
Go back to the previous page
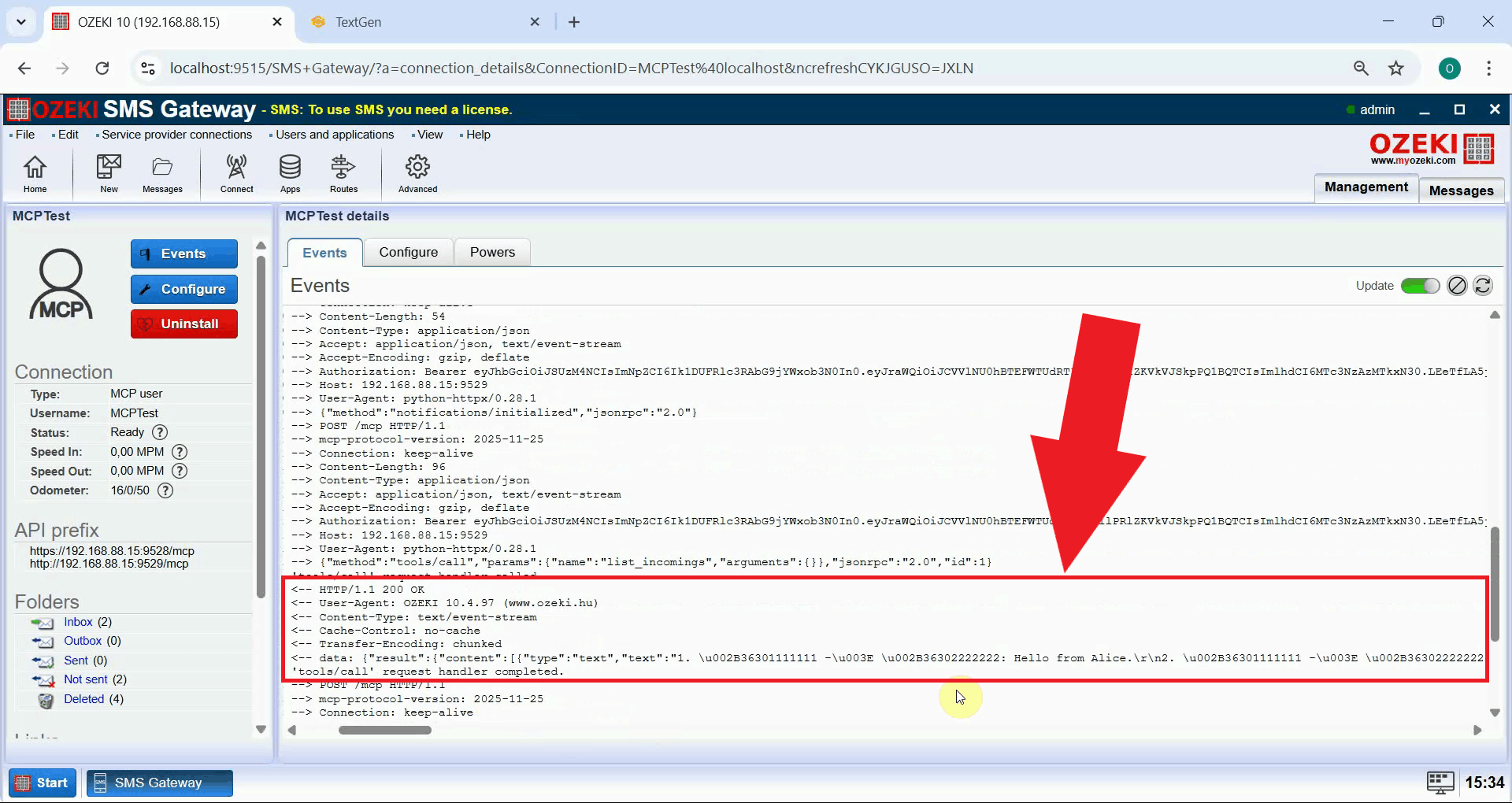[x=24, y=68]
